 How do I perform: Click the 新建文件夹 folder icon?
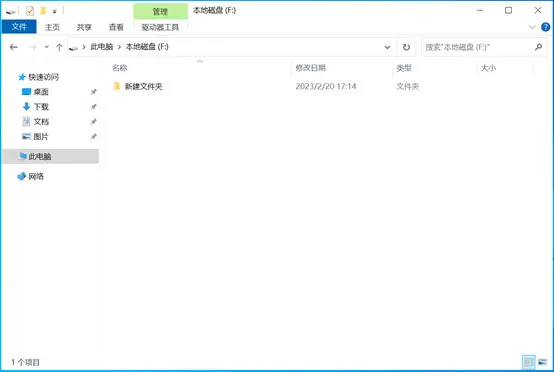click(x=117, y=86)
